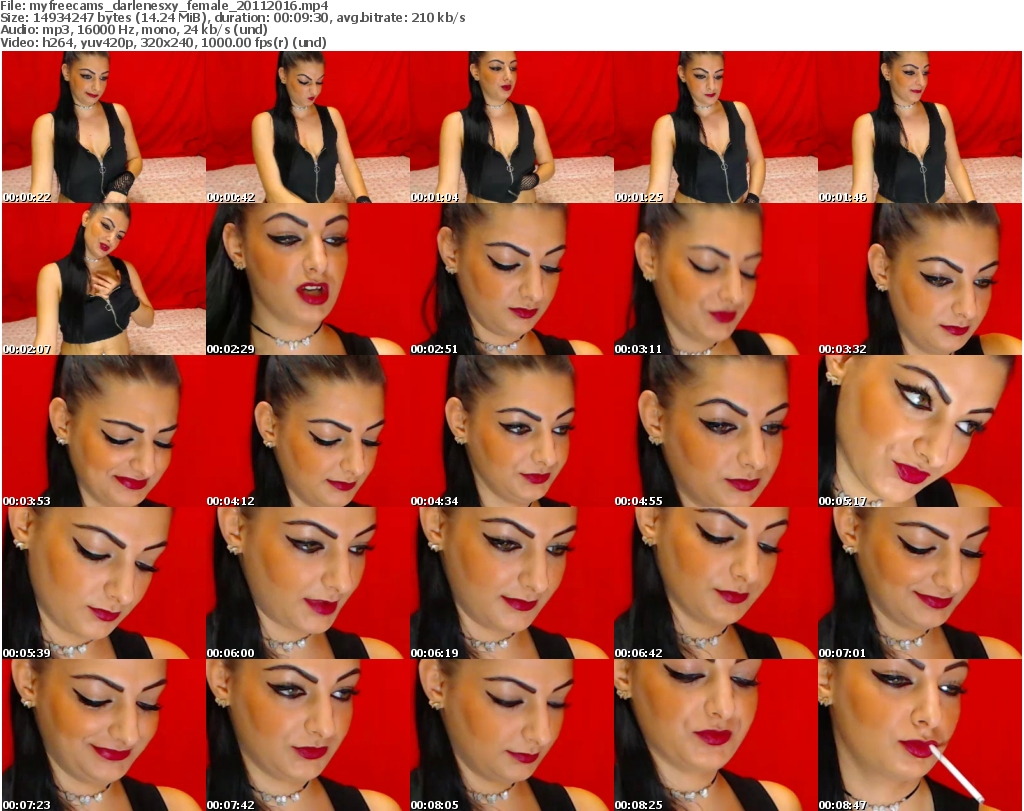Open the thumbnail marked 00:04:55

click(x=716, y=432)
